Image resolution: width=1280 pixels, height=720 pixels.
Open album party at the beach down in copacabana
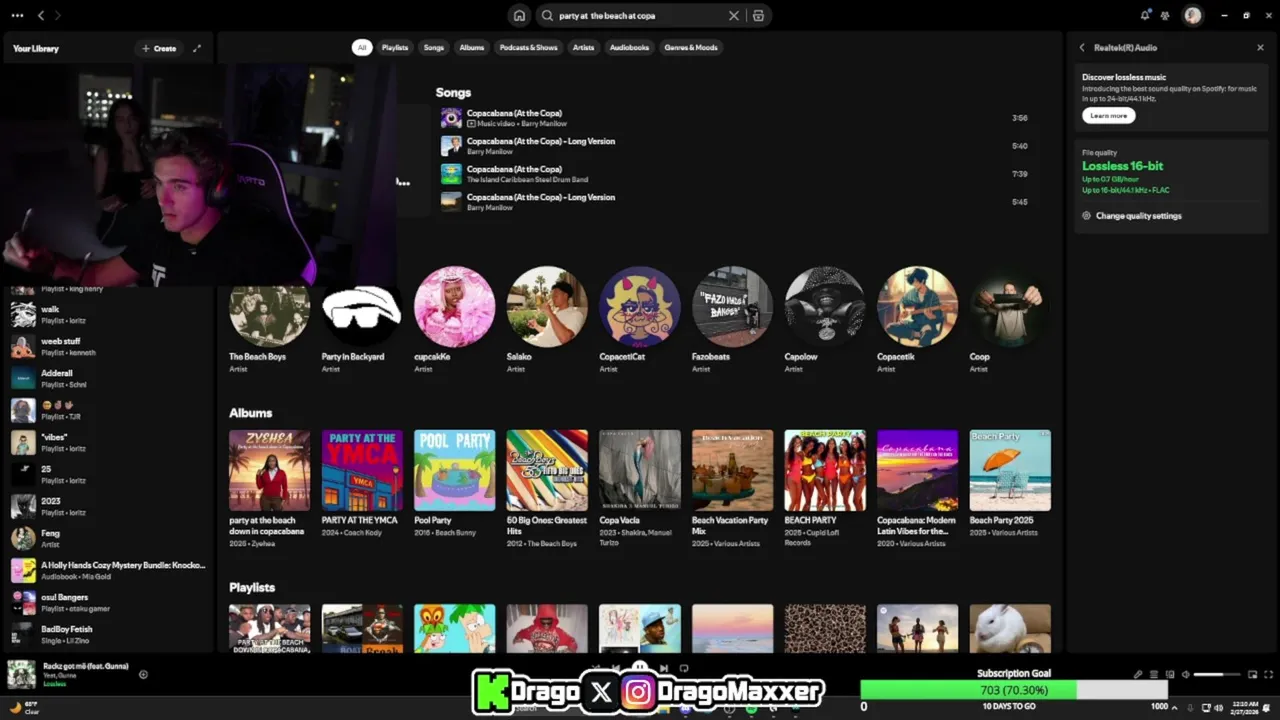[x=269, y=488]
